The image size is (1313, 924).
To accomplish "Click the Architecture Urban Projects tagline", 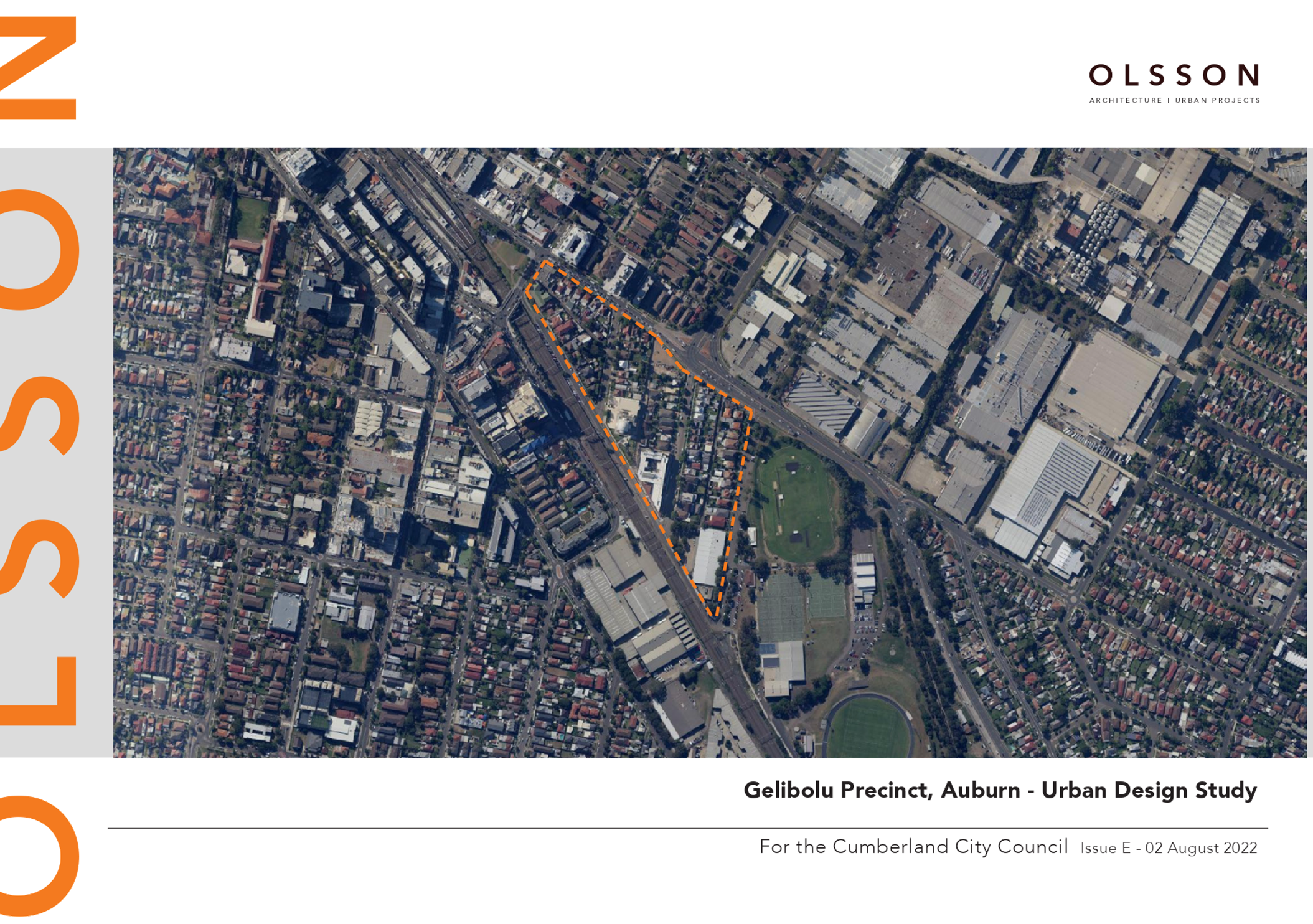I will pyautogui.click(x=1174, y=100).
